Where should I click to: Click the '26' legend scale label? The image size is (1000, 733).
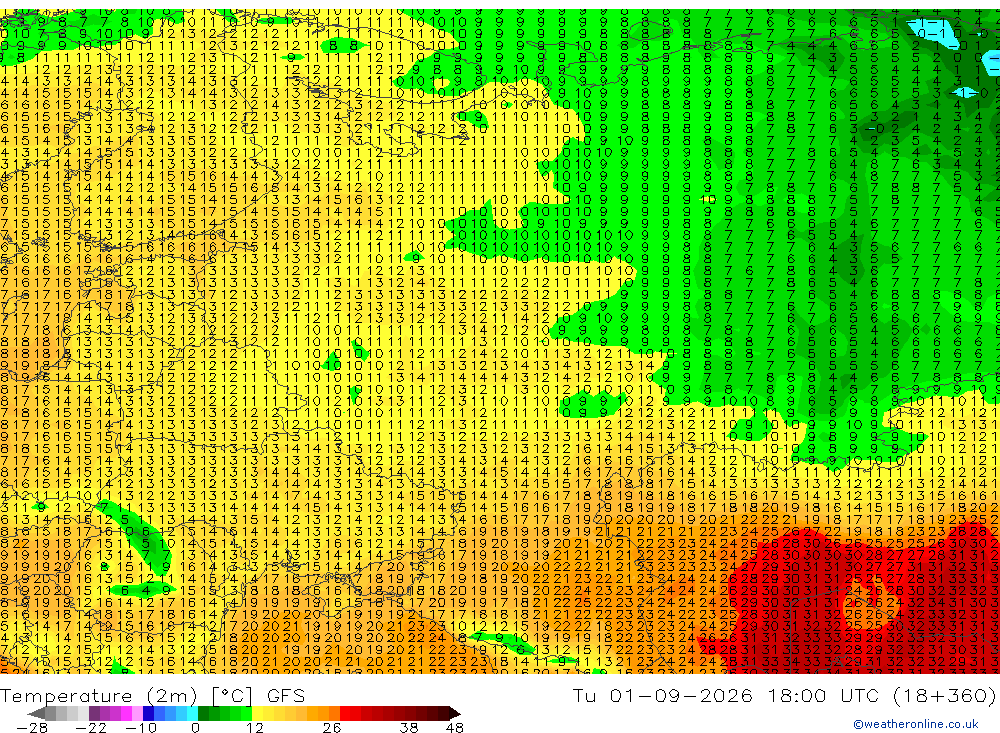tap(332, 727)
